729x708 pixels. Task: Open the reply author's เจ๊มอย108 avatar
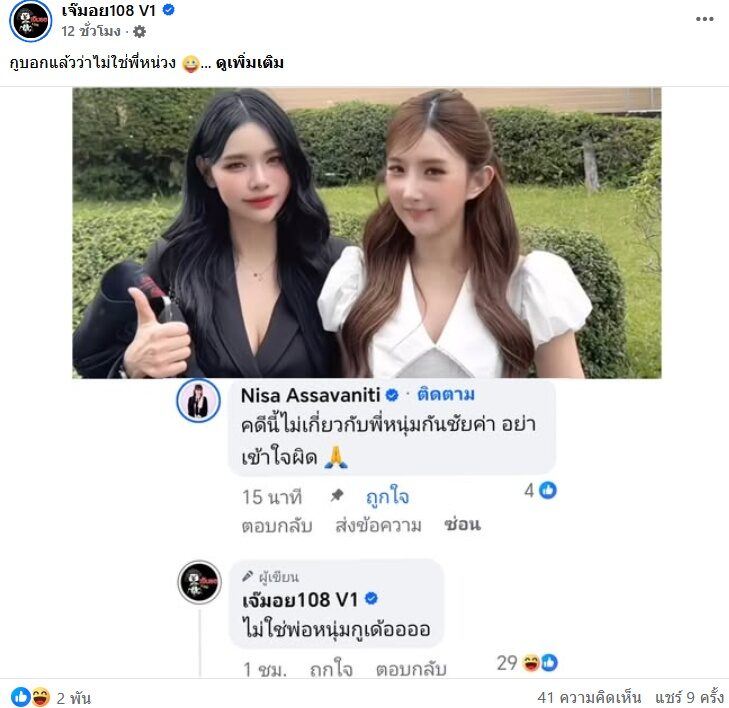pyautogui.click(x=200, y=582)
